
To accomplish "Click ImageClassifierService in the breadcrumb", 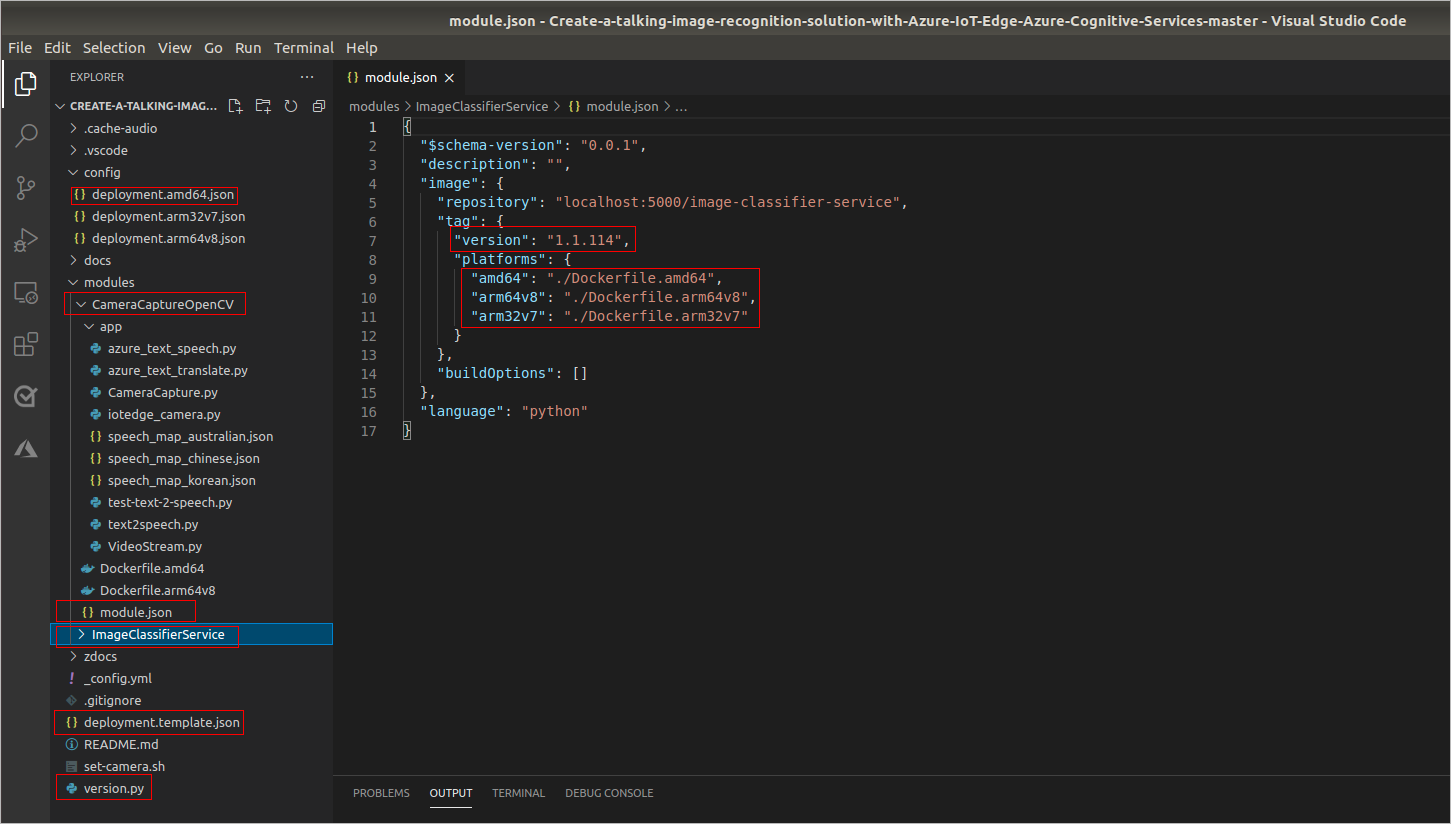I will pos(482,106).
